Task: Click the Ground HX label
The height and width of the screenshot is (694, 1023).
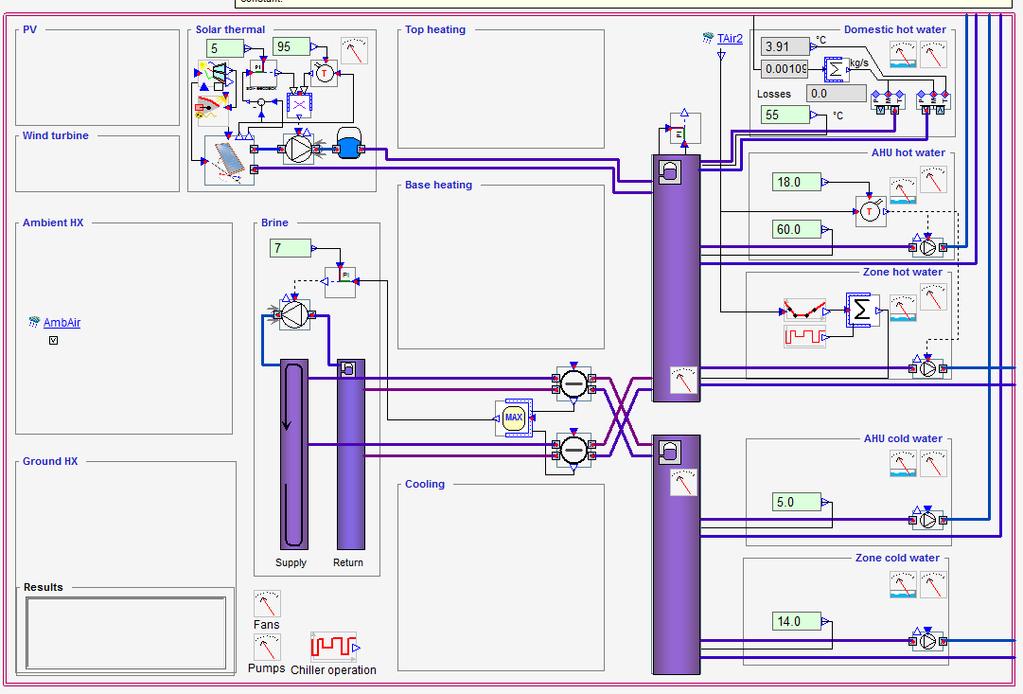Action: [50, 461]
